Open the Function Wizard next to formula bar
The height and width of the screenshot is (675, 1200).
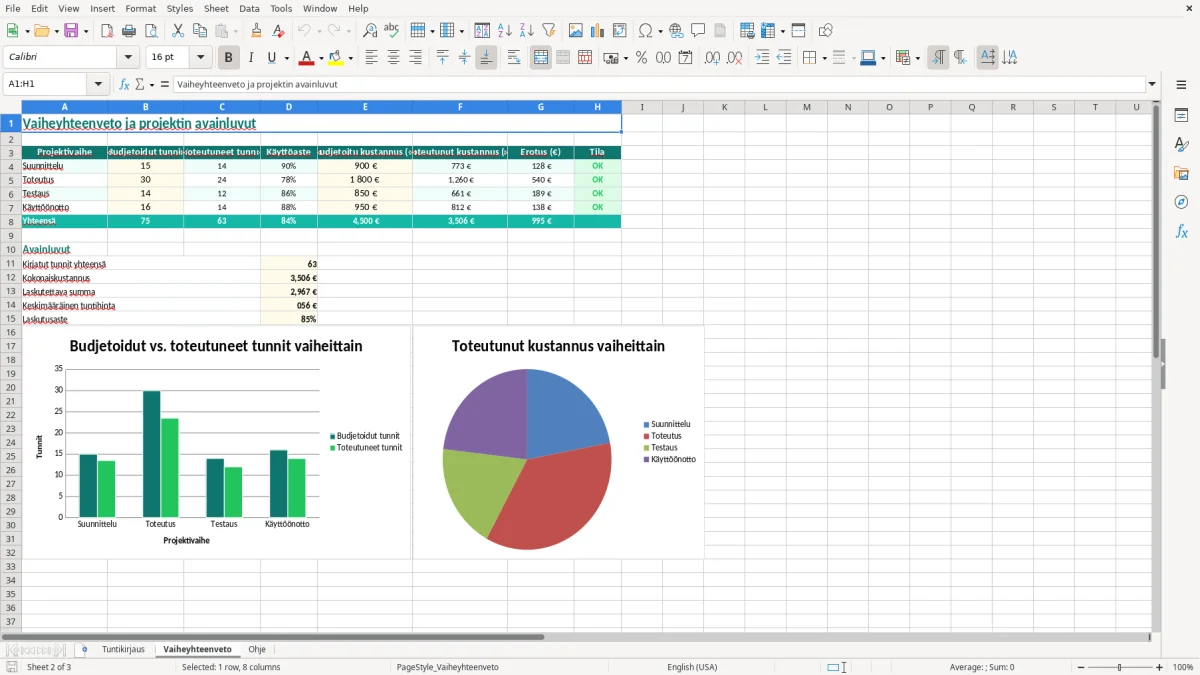(x=124, y=84)
